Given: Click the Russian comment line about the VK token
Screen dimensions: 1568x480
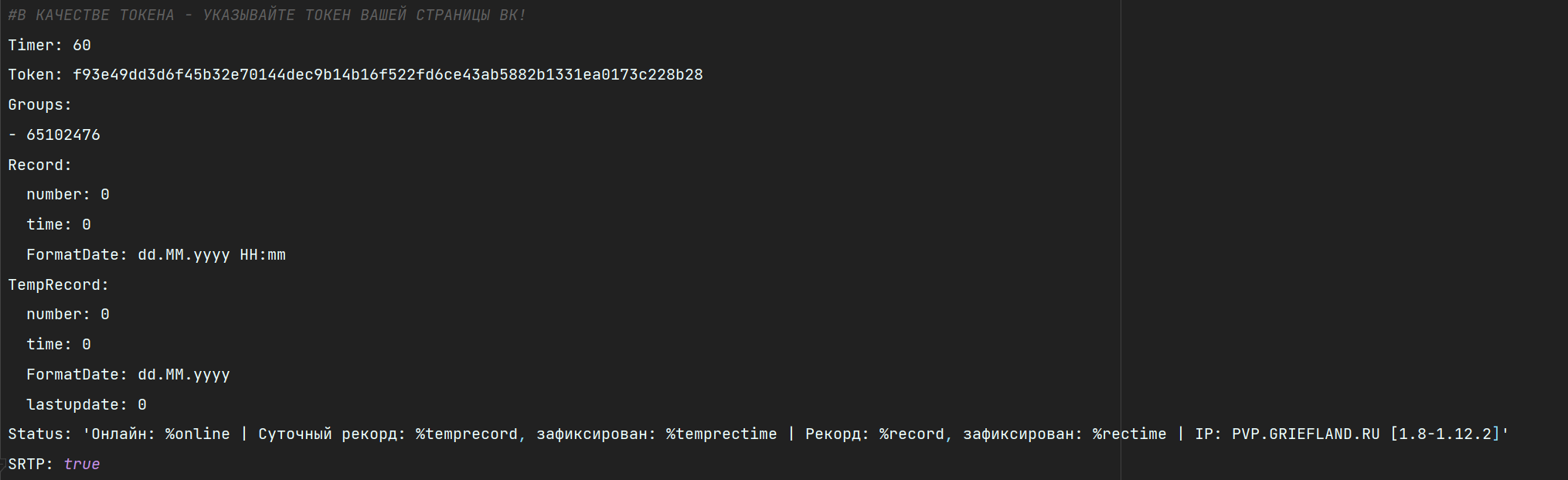Looking at the screenshot, I should [267, 15].
